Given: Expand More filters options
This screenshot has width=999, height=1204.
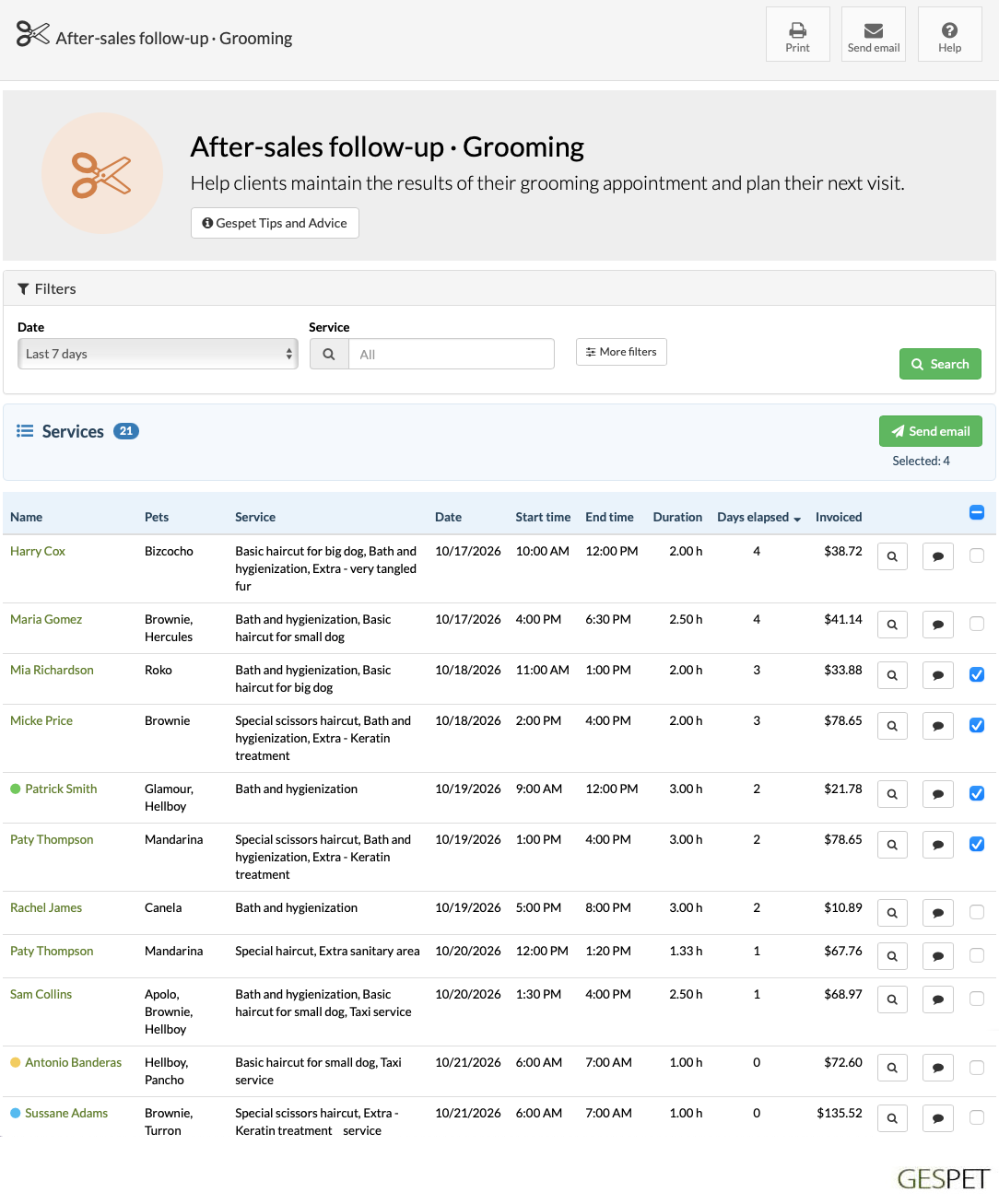Looking at the screenshot, I should pos(621,352).
